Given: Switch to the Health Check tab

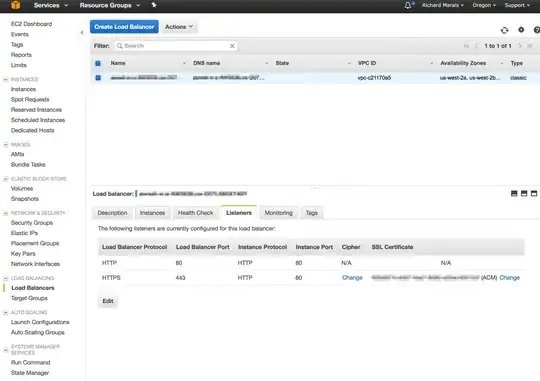Looking at the screenshot, I should tap(196, 213).
